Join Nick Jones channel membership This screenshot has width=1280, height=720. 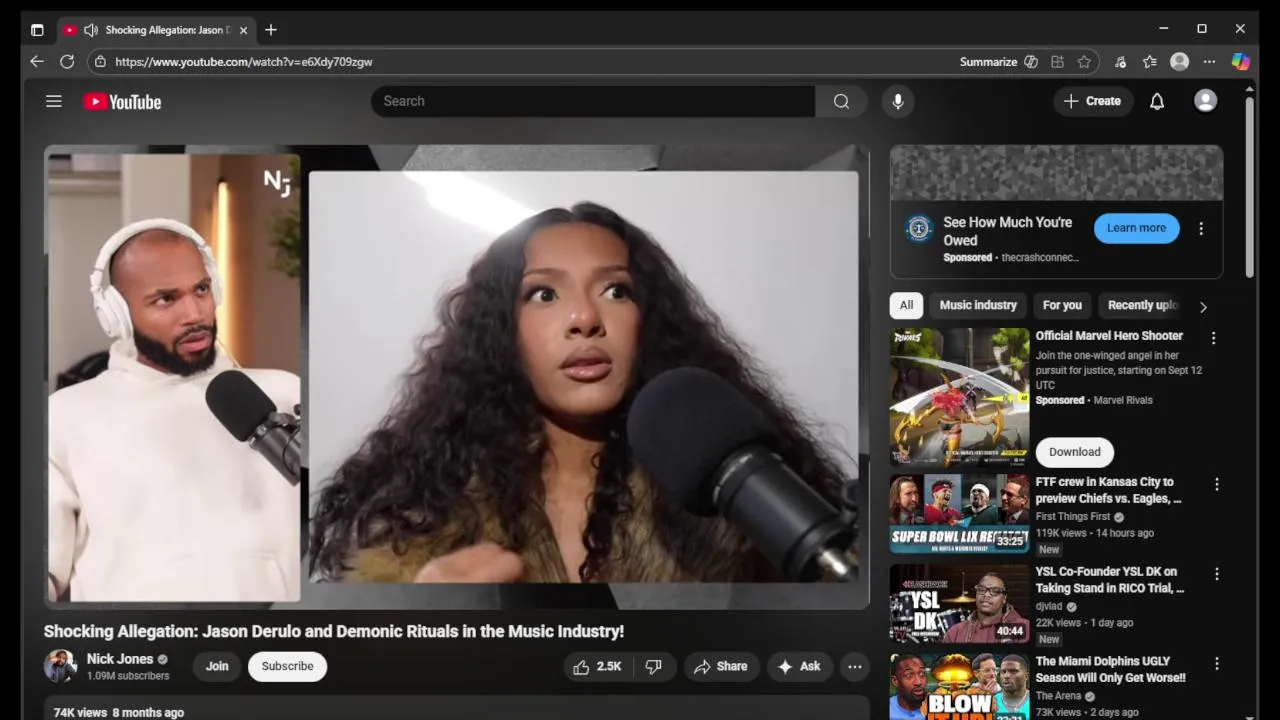(x=217, y=666)
